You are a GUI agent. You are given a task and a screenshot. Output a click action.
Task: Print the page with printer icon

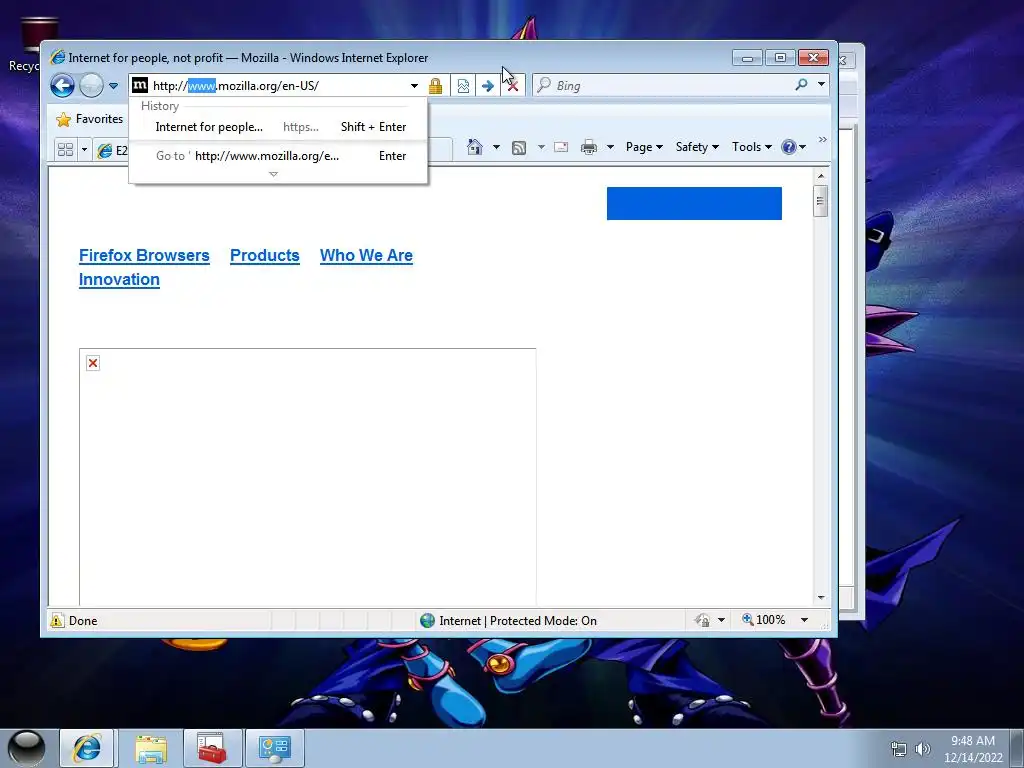coord(589,147)
